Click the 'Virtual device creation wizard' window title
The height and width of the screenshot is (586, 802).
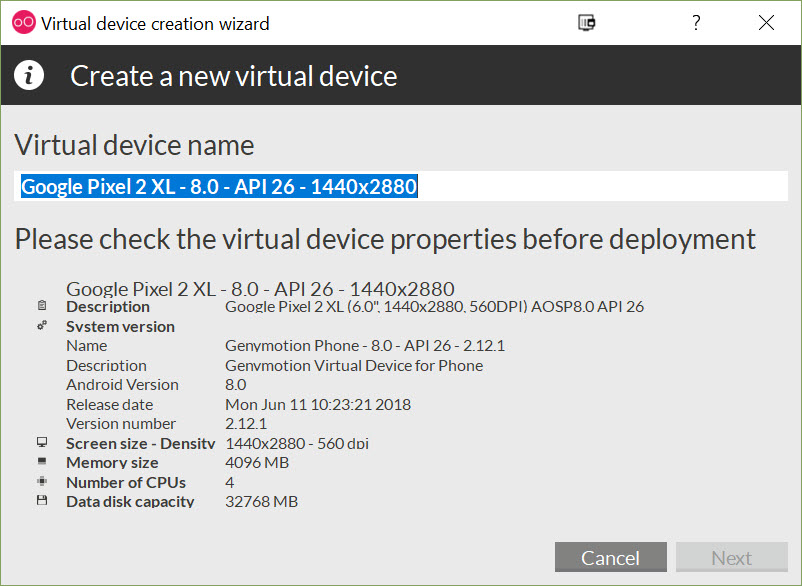[155, 24]
